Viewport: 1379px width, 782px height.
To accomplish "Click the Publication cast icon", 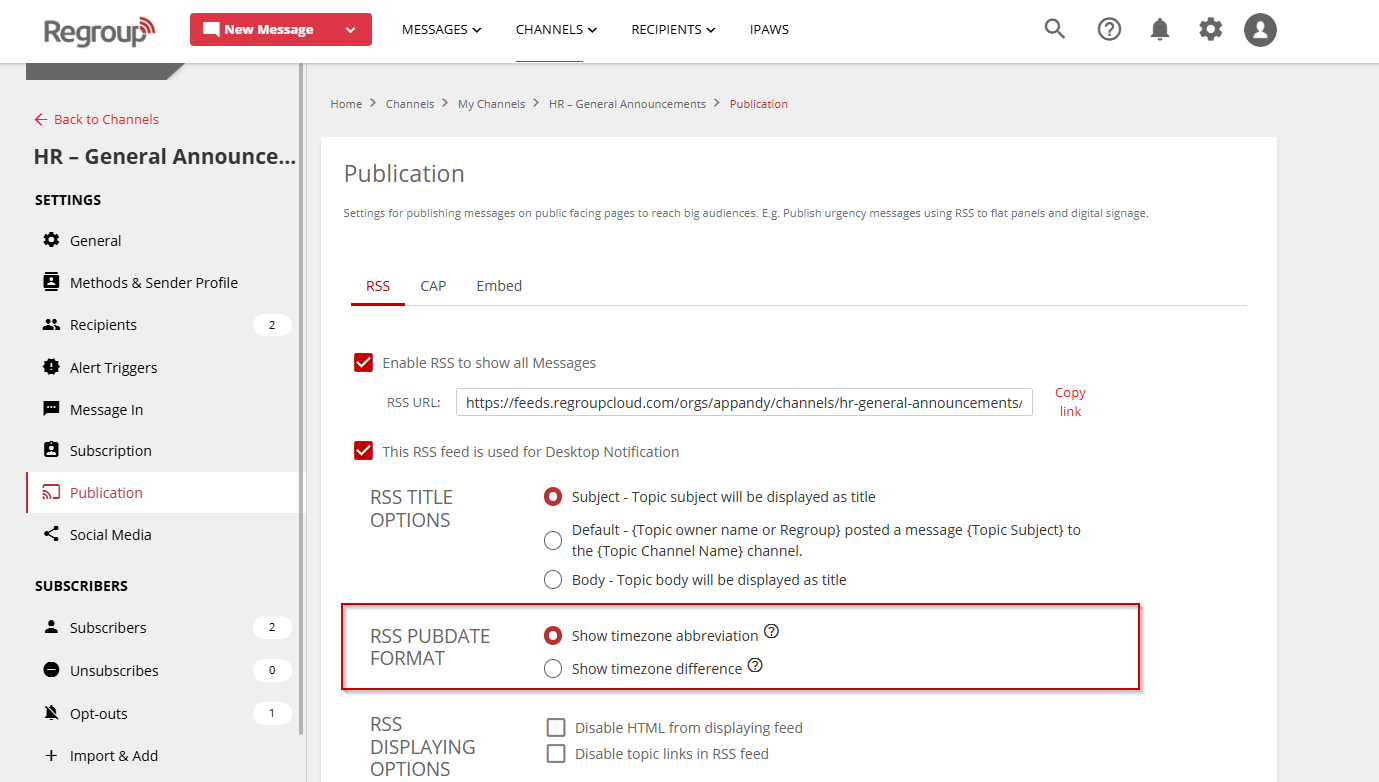I will point(51,492).
